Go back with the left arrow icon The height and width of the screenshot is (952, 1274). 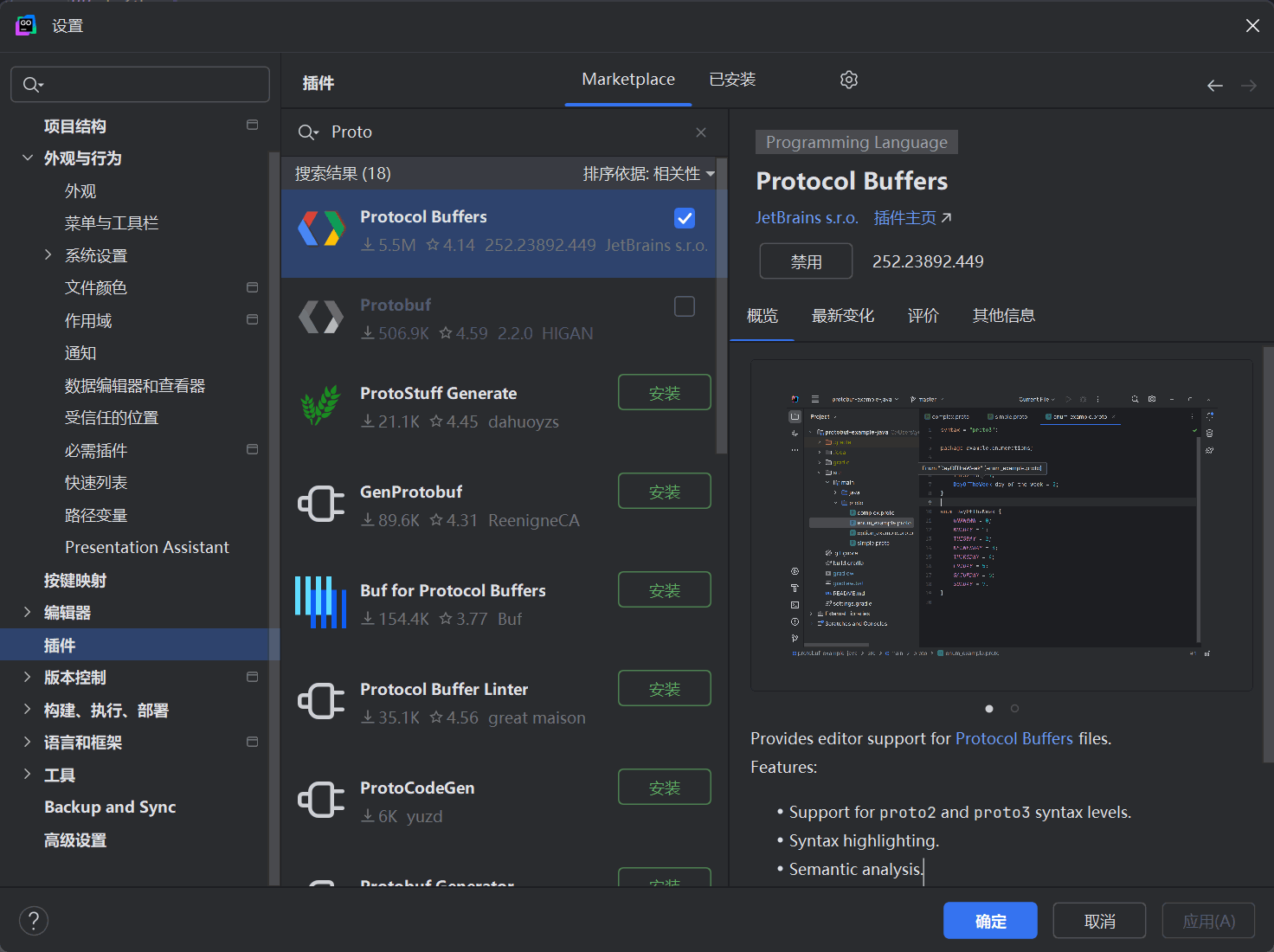pyautogui.click(x=1215, y=86)
